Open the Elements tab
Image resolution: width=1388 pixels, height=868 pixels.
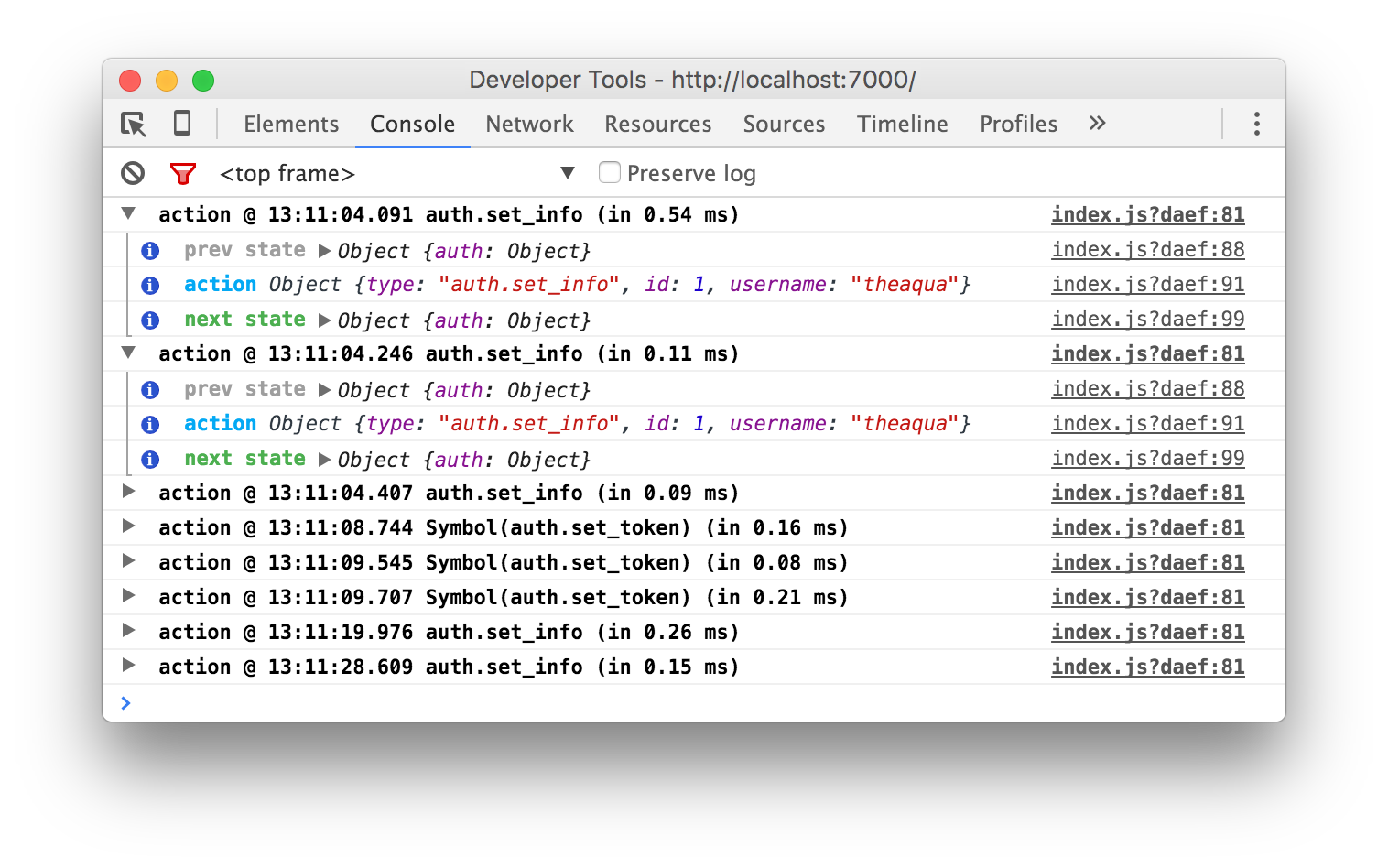tap(291, 124)
